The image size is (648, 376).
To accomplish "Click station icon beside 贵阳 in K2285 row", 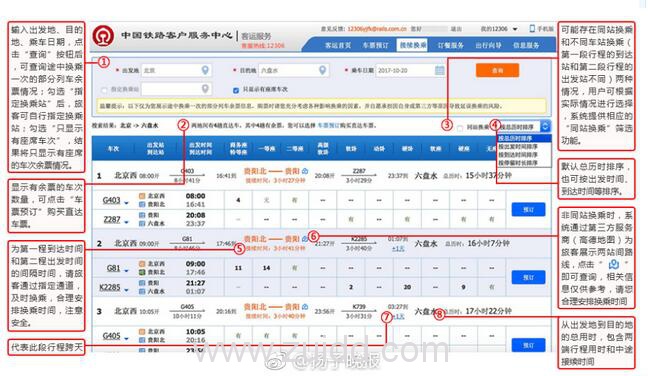I will [142, 283].
